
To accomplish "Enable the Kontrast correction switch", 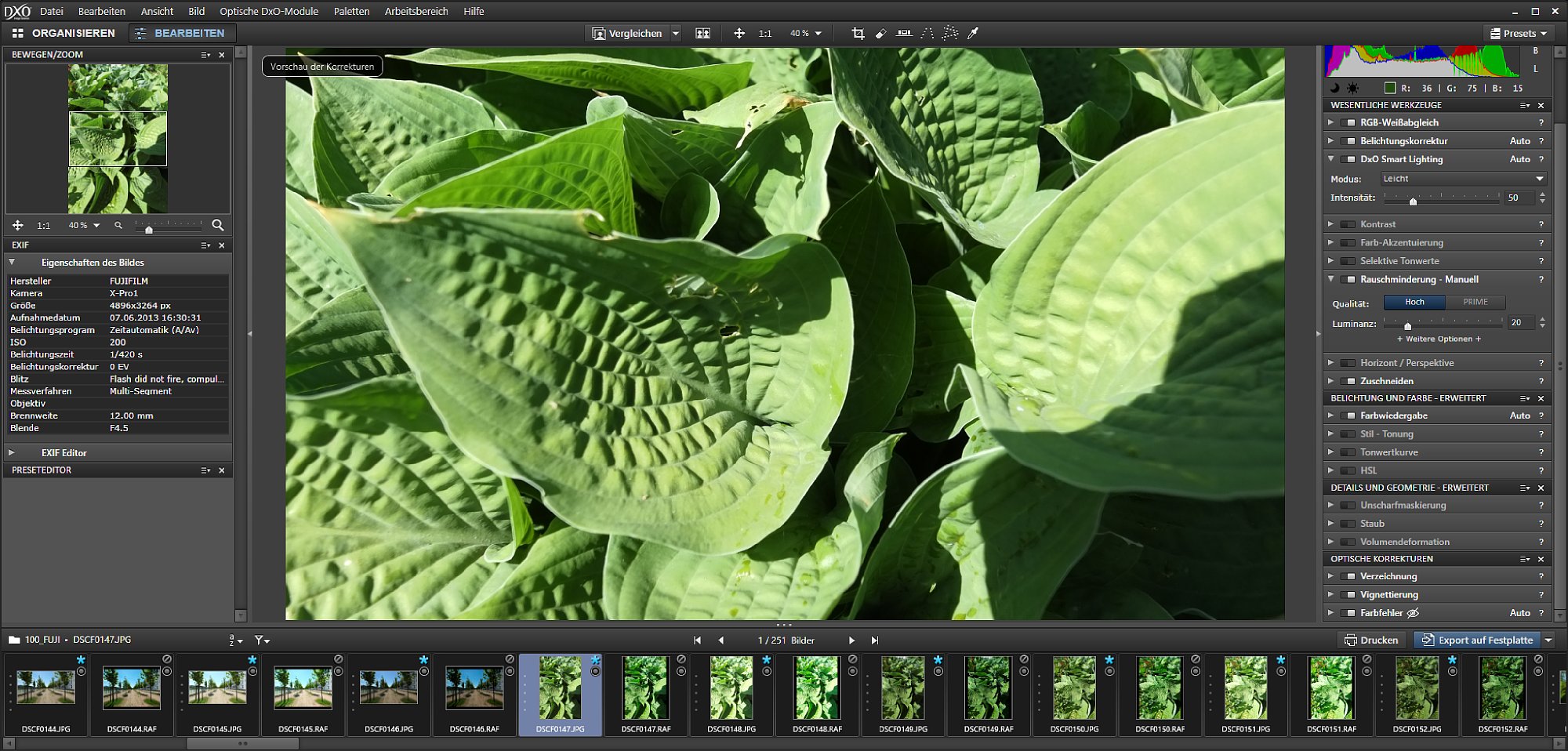I will pyautogui.click(x=1348, y=225).
